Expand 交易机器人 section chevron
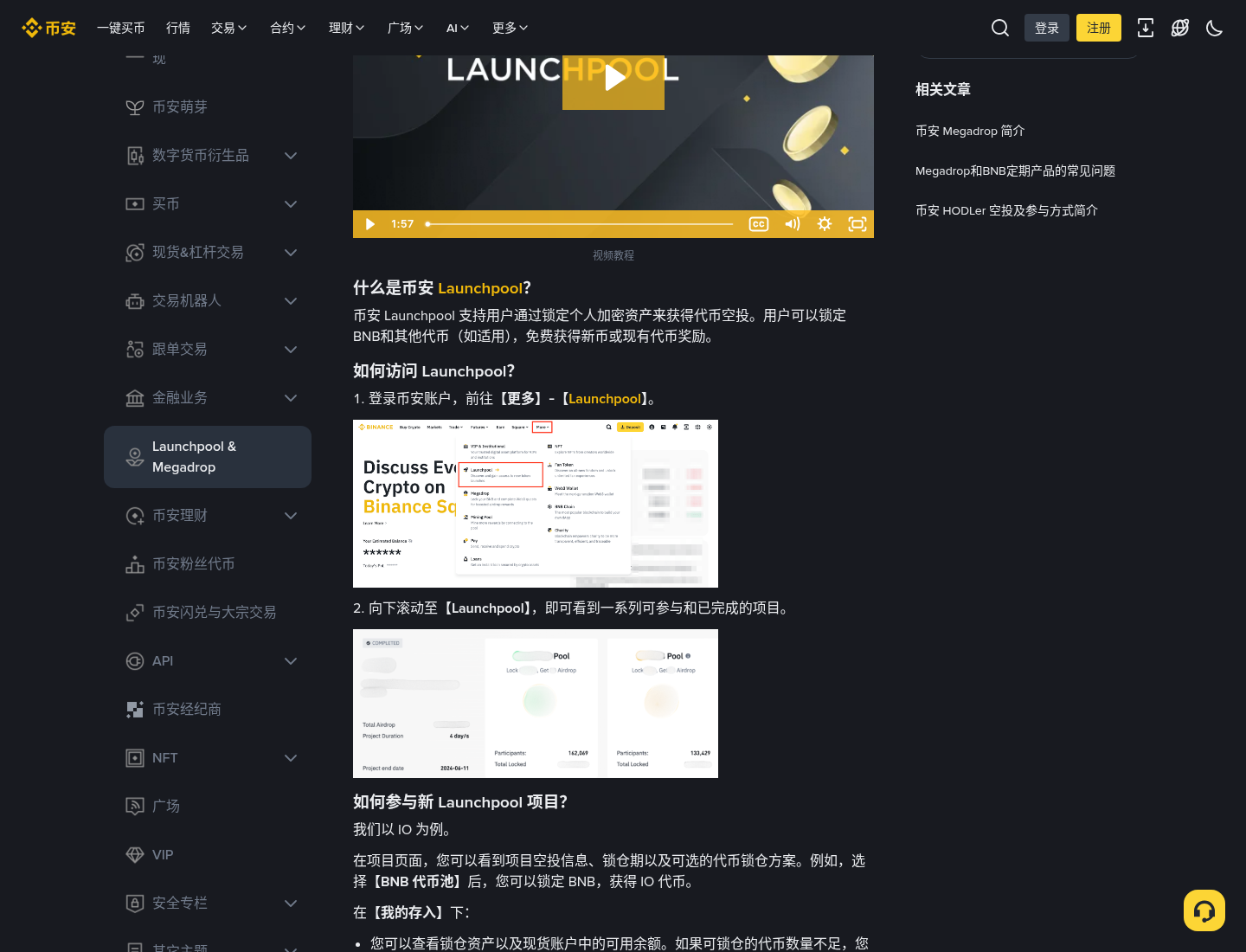Image resolution: width=1246 pixels, height=952 pixels. click(x=291, y=301)
